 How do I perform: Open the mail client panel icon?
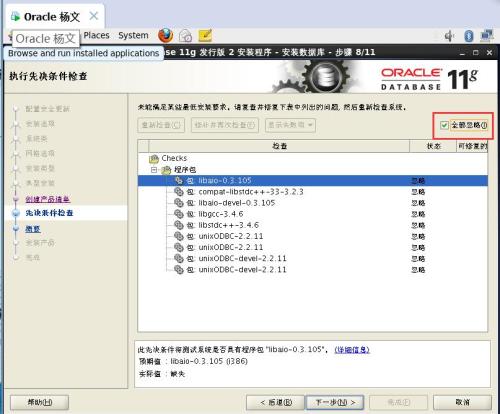[185, 36]
